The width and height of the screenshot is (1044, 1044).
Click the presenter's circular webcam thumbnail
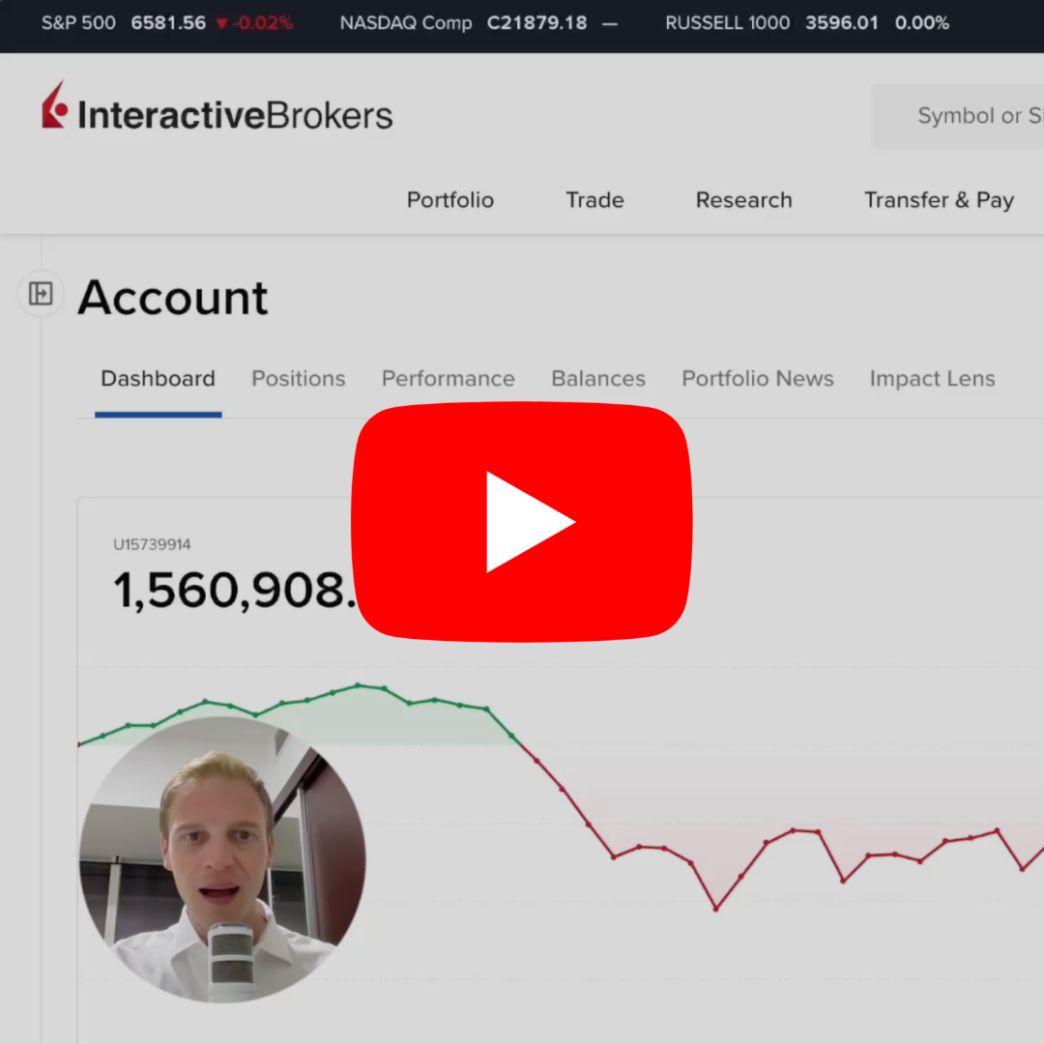click(x=222, y=860)
